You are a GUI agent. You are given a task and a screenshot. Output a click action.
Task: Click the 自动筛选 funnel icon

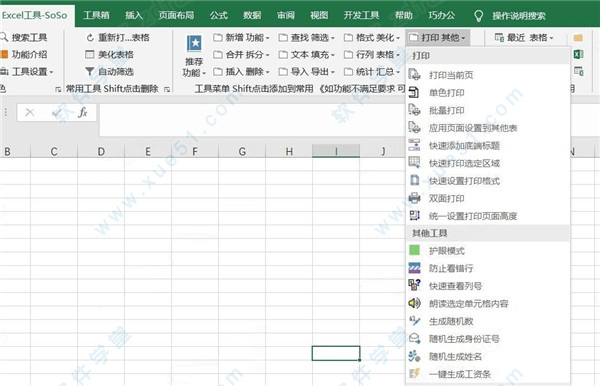tap(89, 72)
